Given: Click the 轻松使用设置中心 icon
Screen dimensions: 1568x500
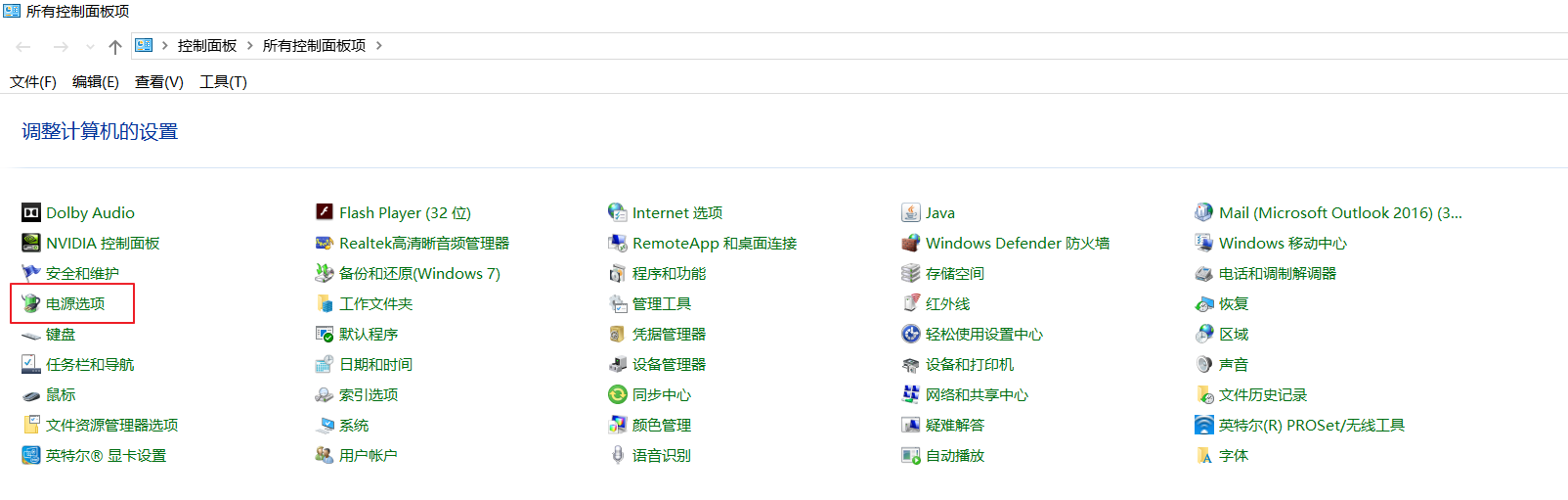Looking at the screenshot, I should 911,334.
